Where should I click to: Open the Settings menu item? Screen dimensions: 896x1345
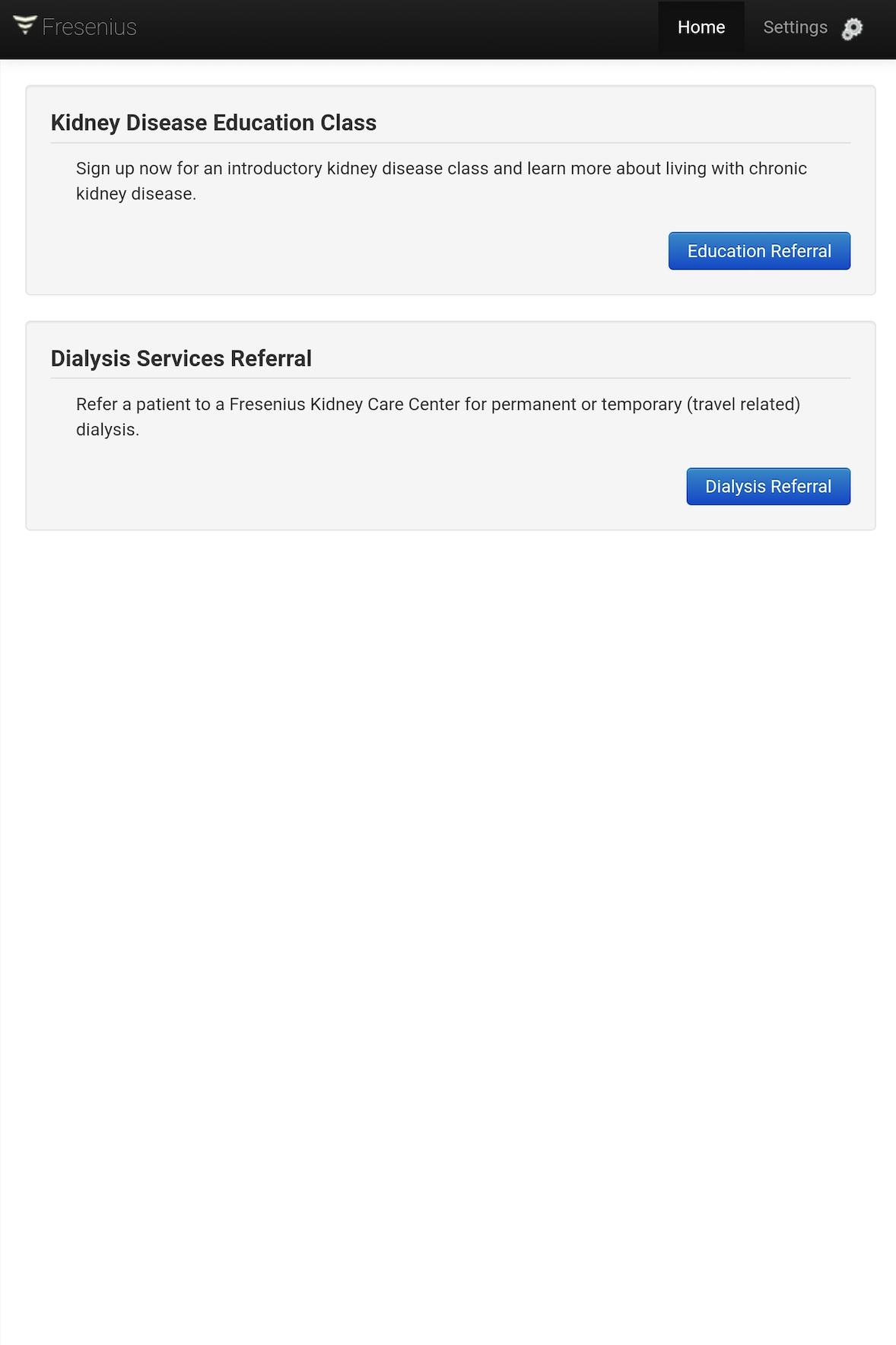tap(795, 27)
